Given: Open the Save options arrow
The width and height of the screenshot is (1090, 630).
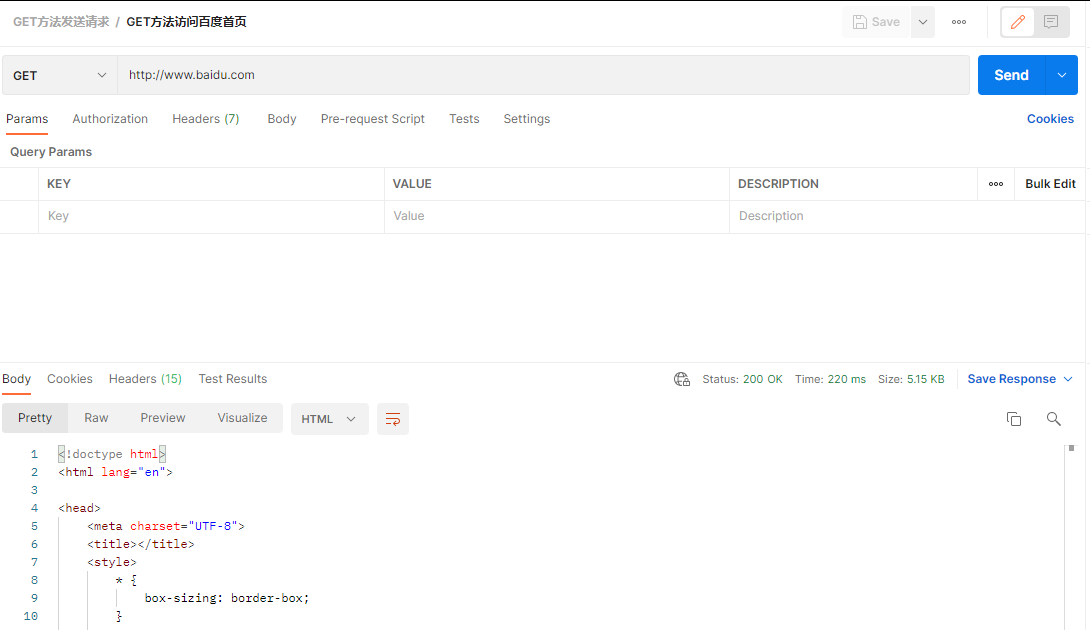Looking at the screenshot, I should [x=922, y=22].
